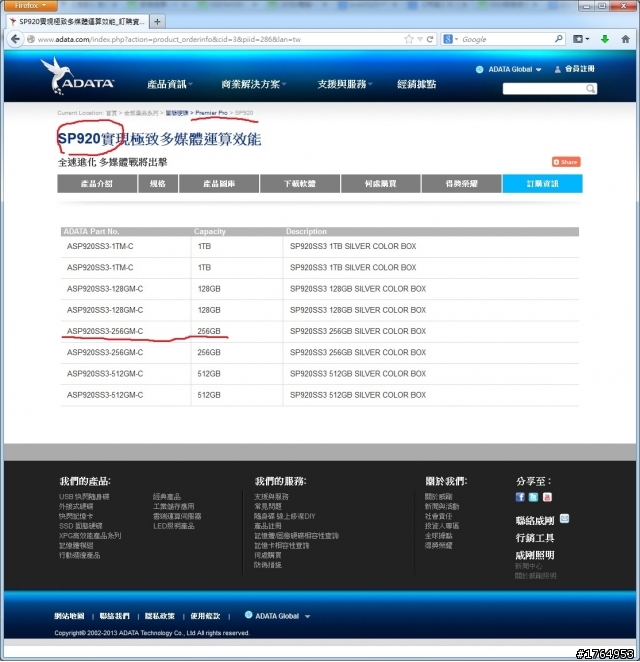Switch to the 產品圖庫 tab
The width and height of the screenshot is (640, 662).
click(x=219, y=184)
